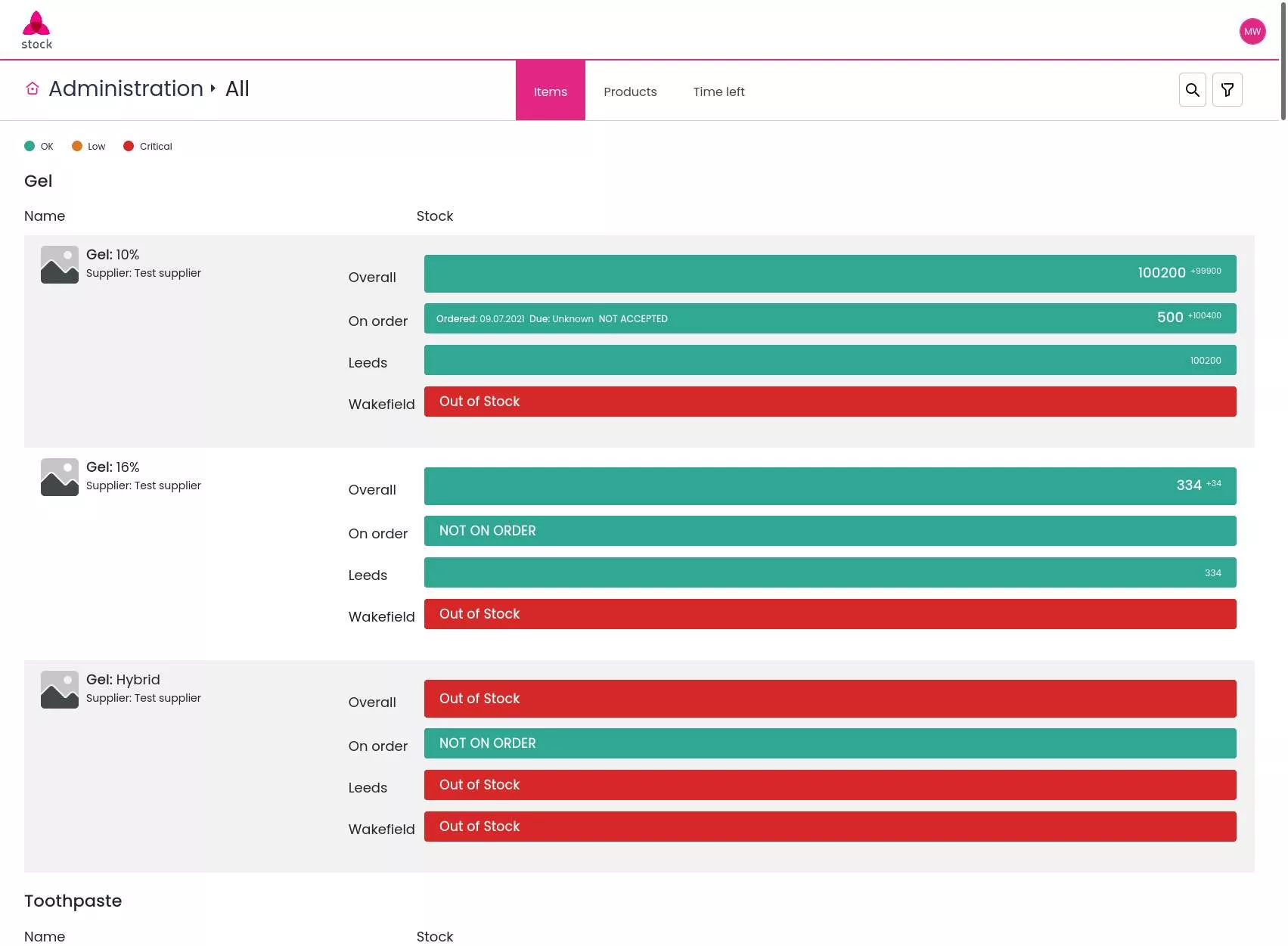Select the Items tab
This screenshot has height=946, width=1288.
(551, 90)
